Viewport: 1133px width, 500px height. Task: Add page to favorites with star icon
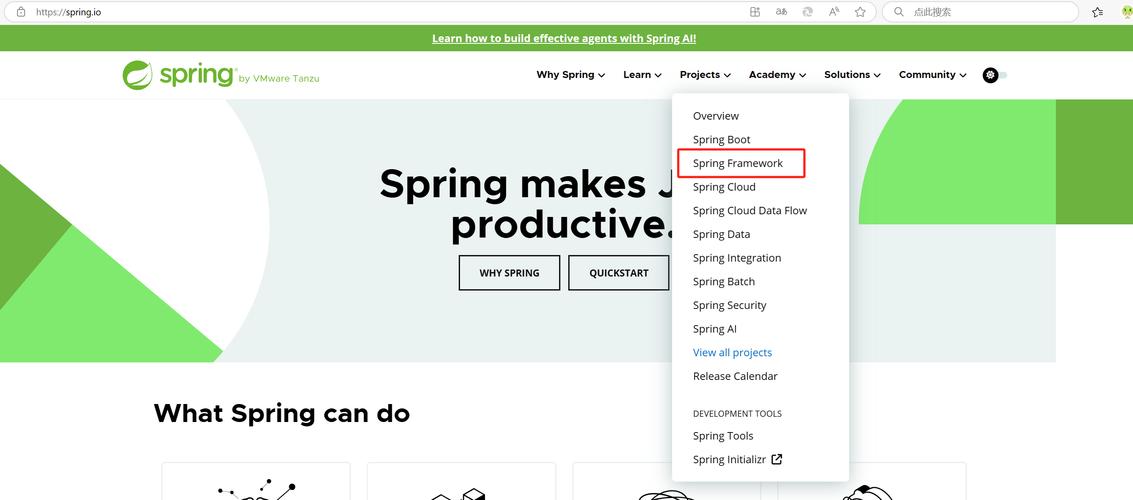pos(860,12)
